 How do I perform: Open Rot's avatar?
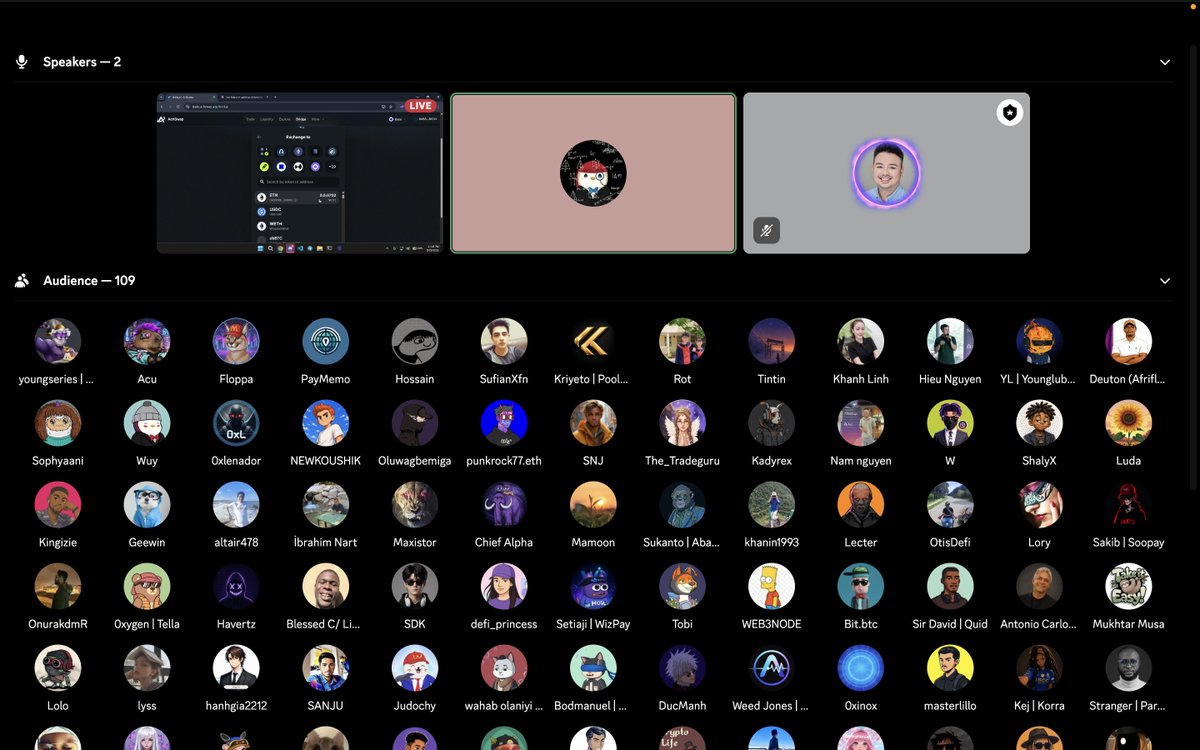coord(682,341)
